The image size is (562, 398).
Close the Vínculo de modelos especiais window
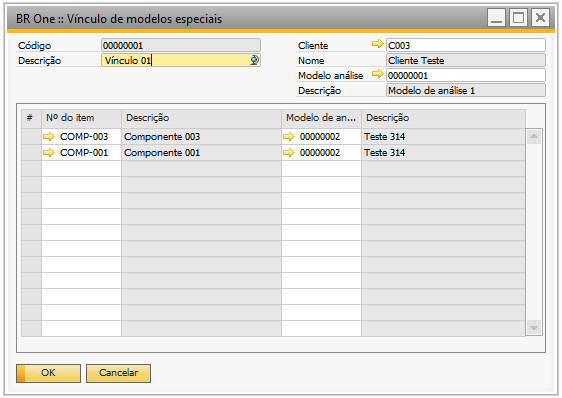point(540,17)
